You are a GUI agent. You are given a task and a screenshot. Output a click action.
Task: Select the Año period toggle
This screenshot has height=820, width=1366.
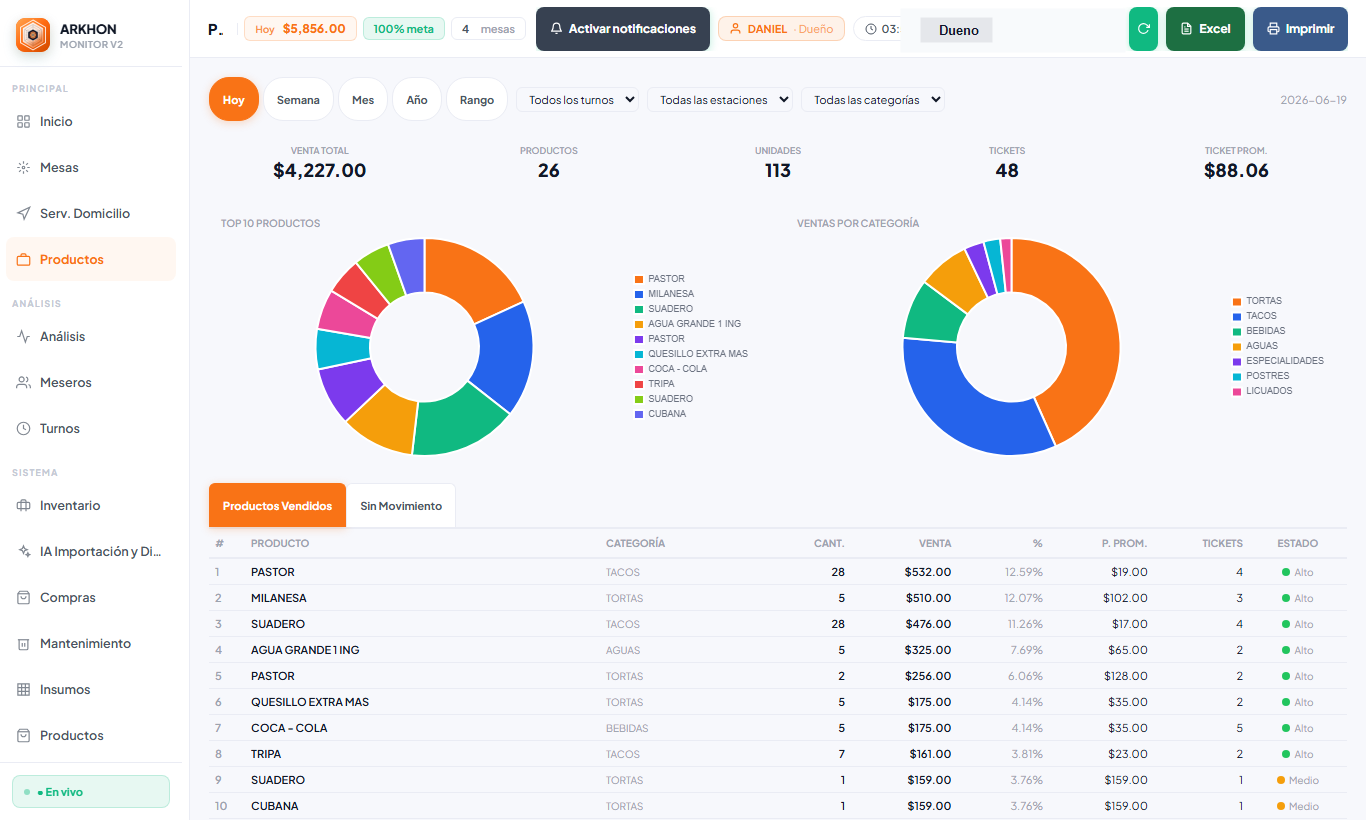click(x=417, y=99)
